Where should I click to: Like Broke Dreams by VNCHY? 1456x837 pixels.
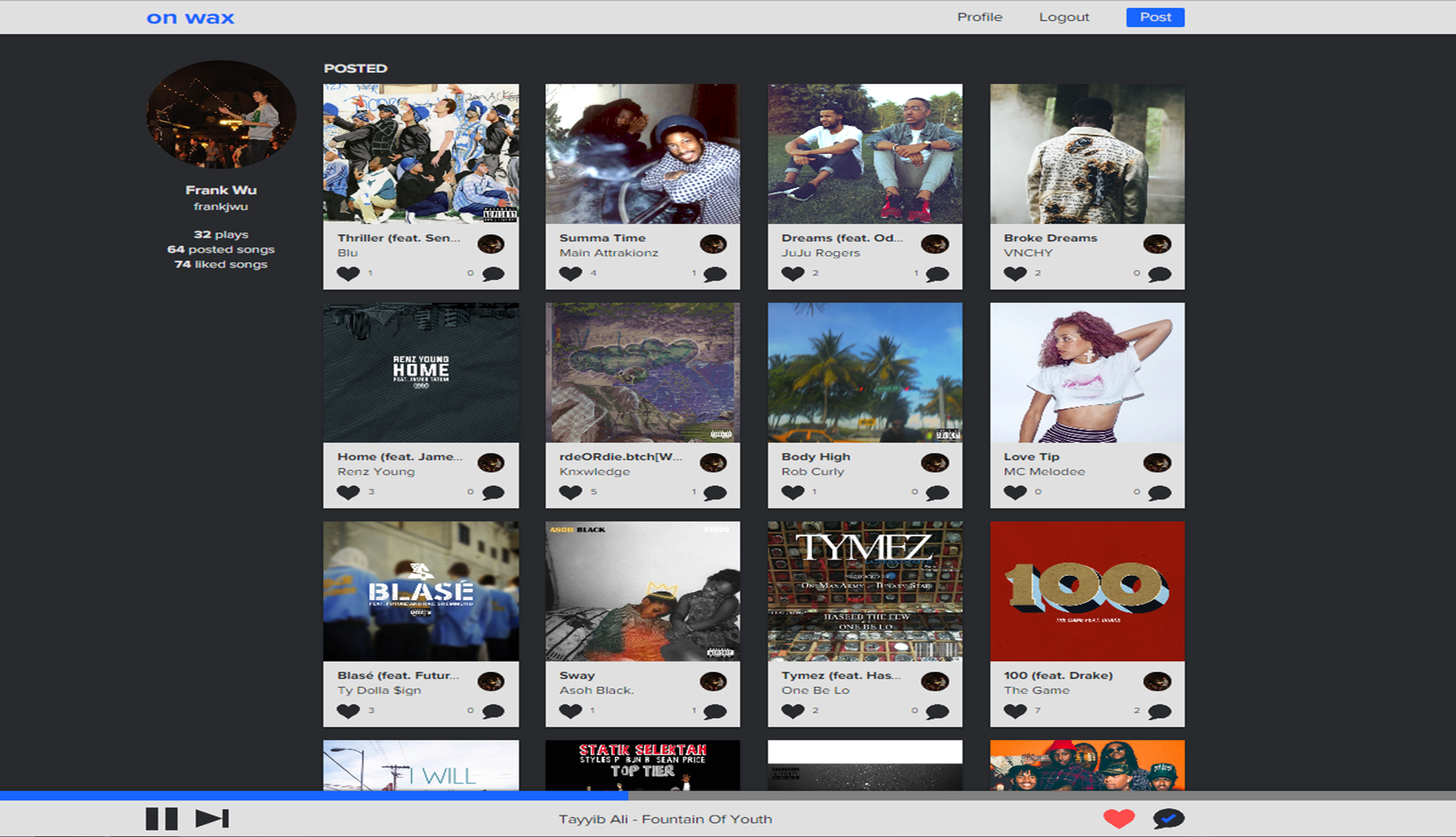click(1015, 274)
